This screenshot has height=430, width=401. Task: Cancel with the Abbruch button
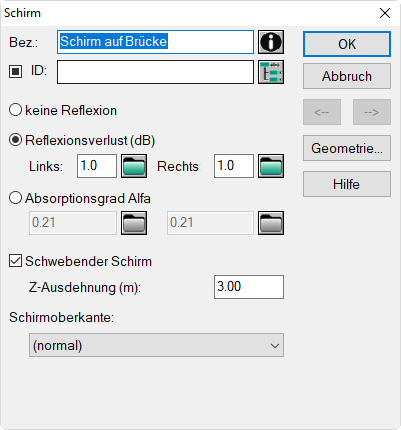(347, 76)
